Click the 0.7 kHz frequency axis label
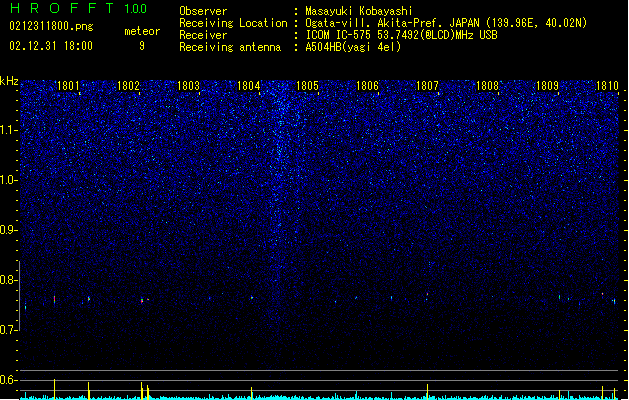Screen dimensions: 629x400 9,330
